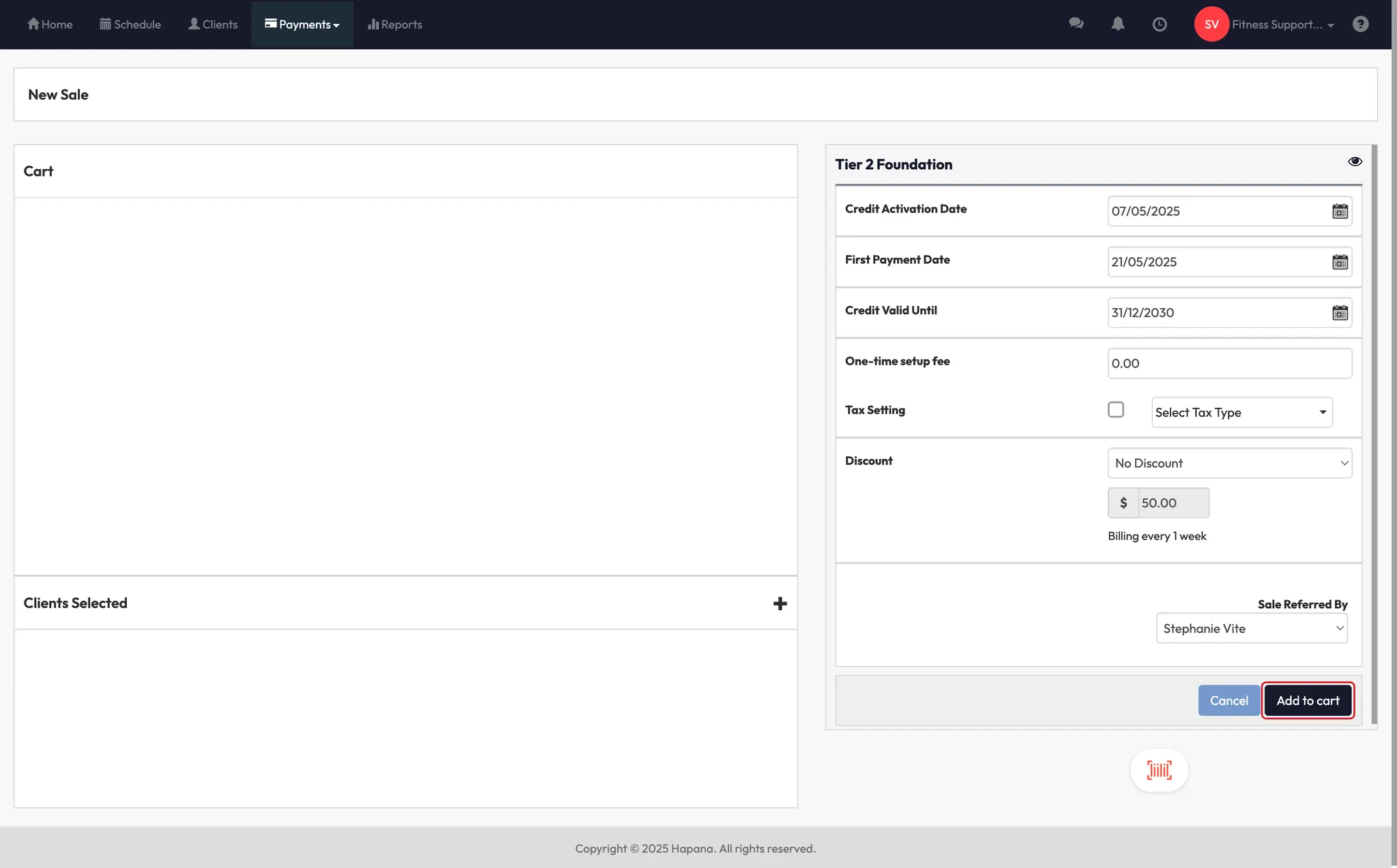Open Sale Referred By dropdown
The image size is (1397, 868).
[x=1251, y=628]
